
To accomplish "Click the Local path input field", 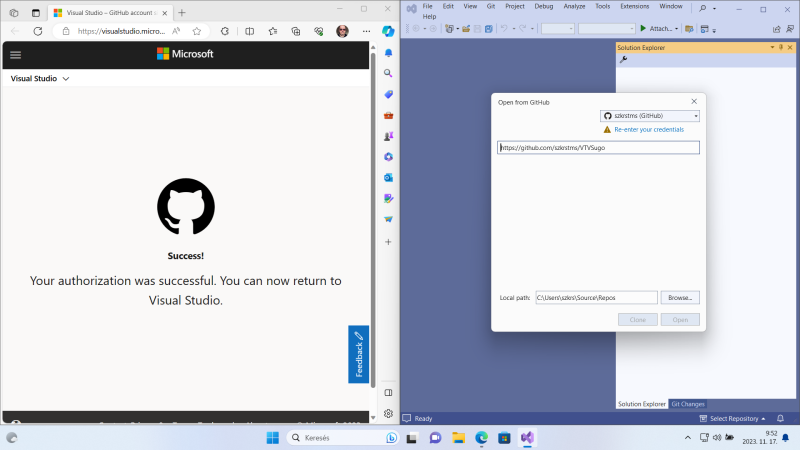I will click(x=596, y=297).
